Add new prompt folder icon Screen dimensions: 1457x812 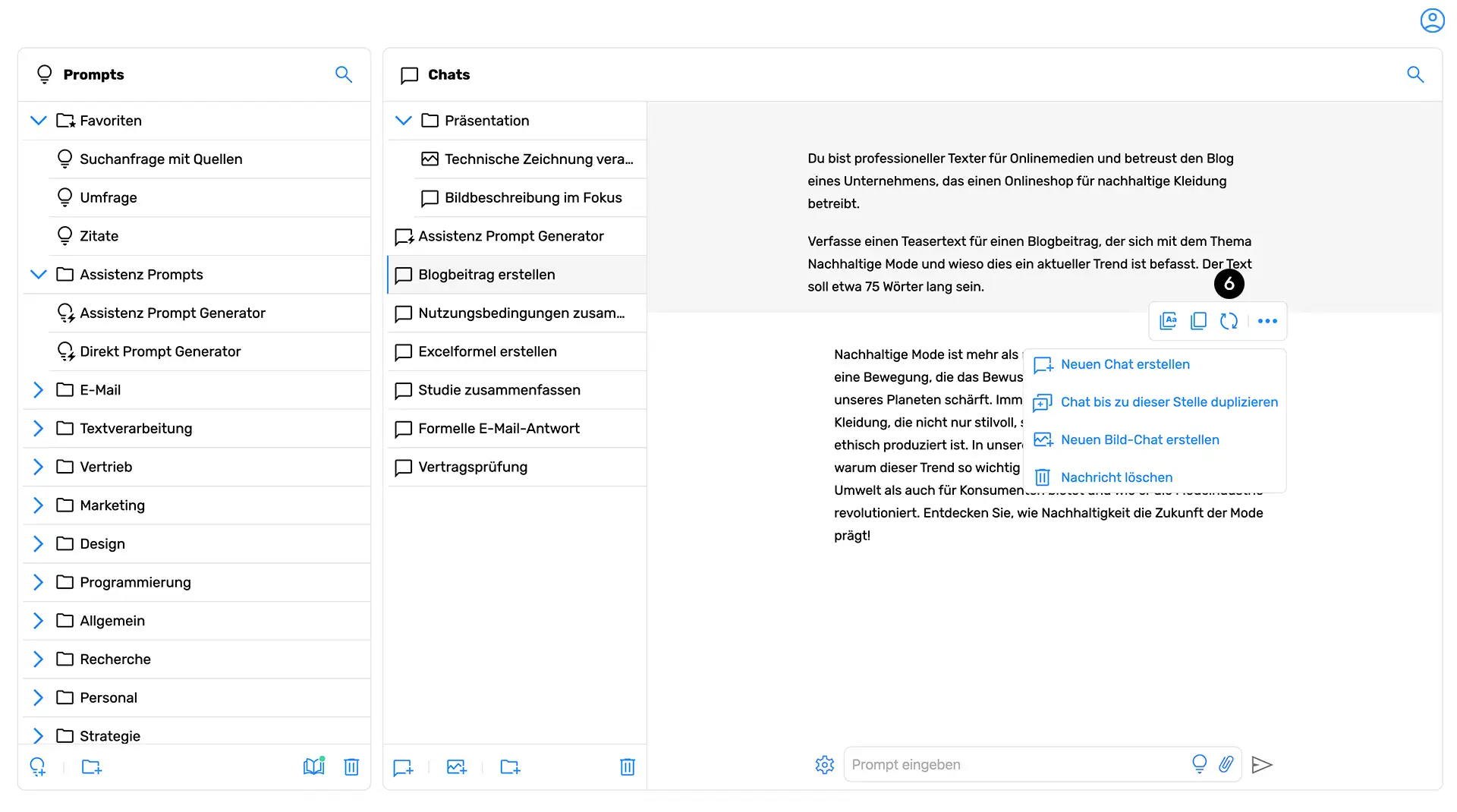(x=92, y=766)
